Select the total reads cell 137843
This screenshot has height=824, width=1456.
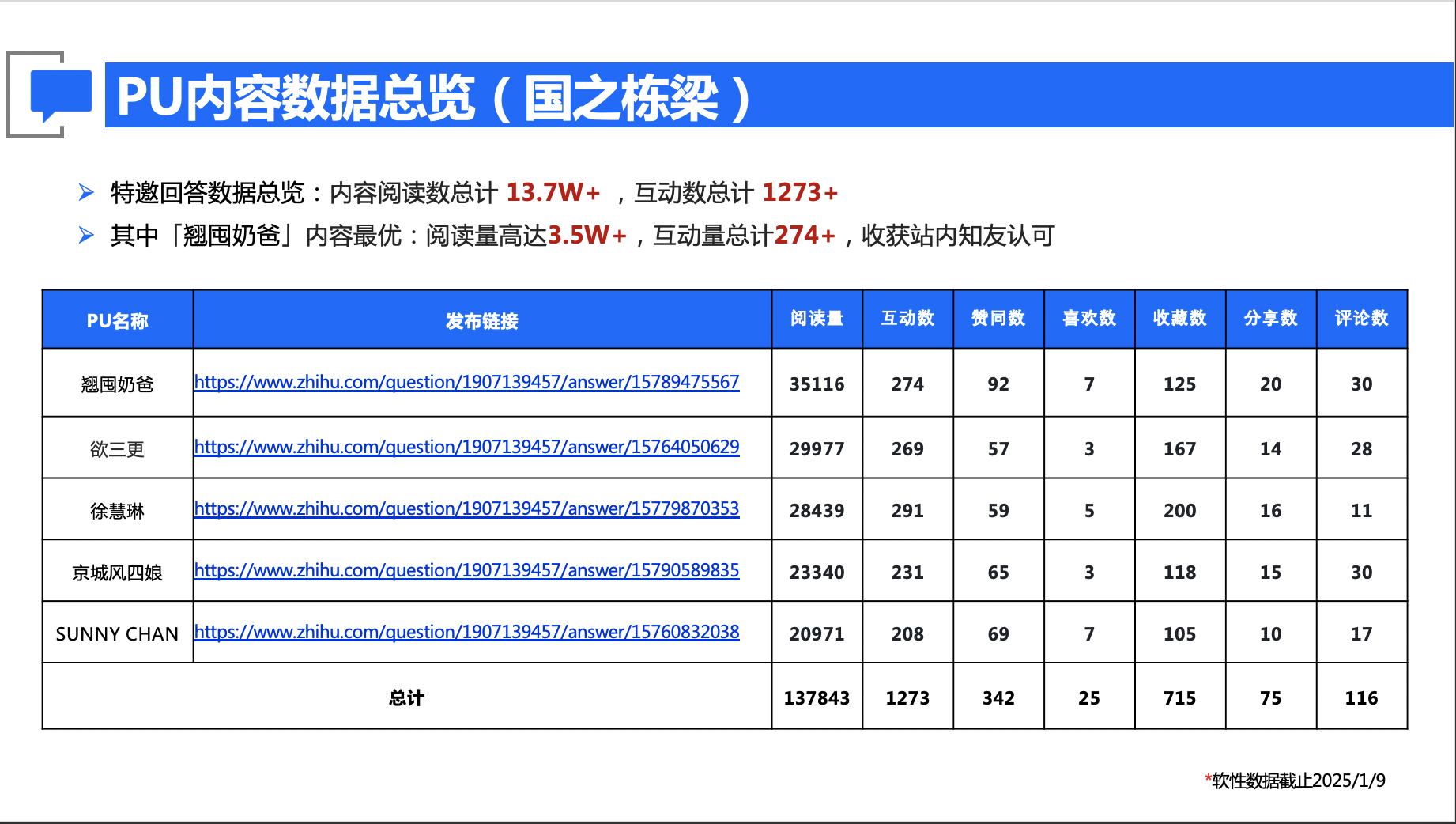817,697
